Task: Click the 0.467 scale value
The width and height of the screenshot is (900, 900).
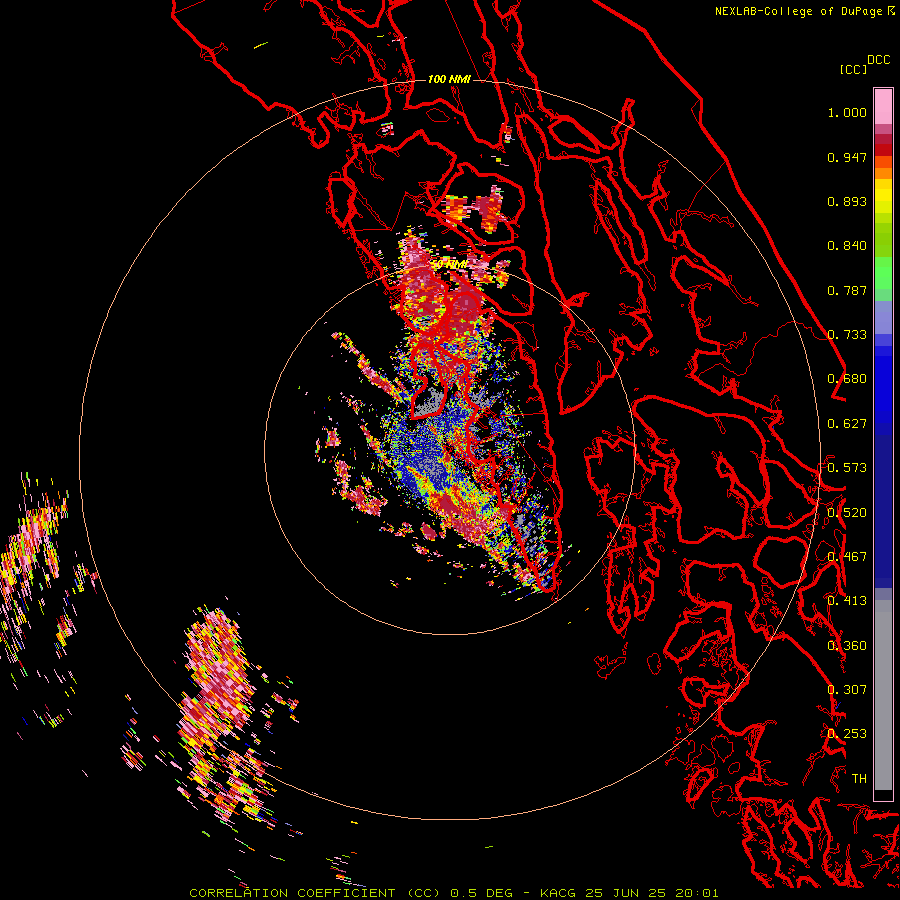Action: (x=847, y=557)
